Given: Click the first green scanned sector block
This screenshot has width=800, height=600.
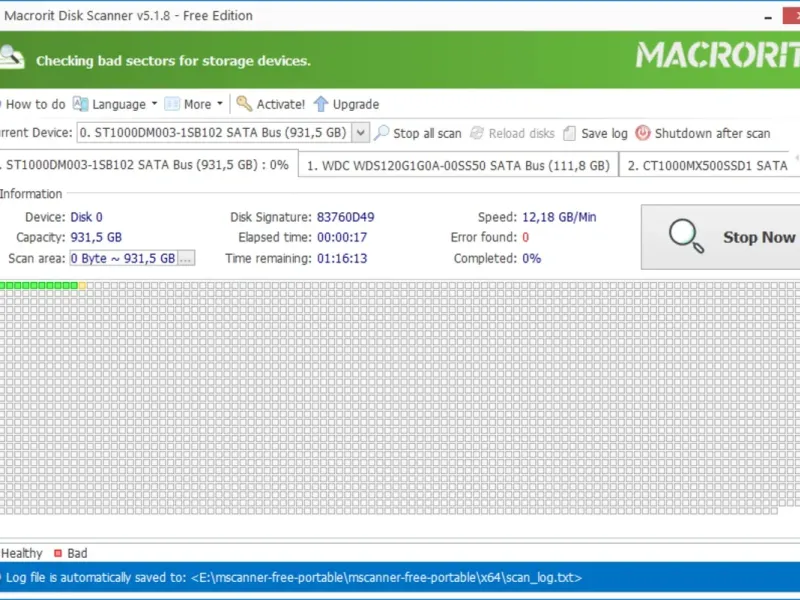Looking at the screenshot, I should coord(2,286).
